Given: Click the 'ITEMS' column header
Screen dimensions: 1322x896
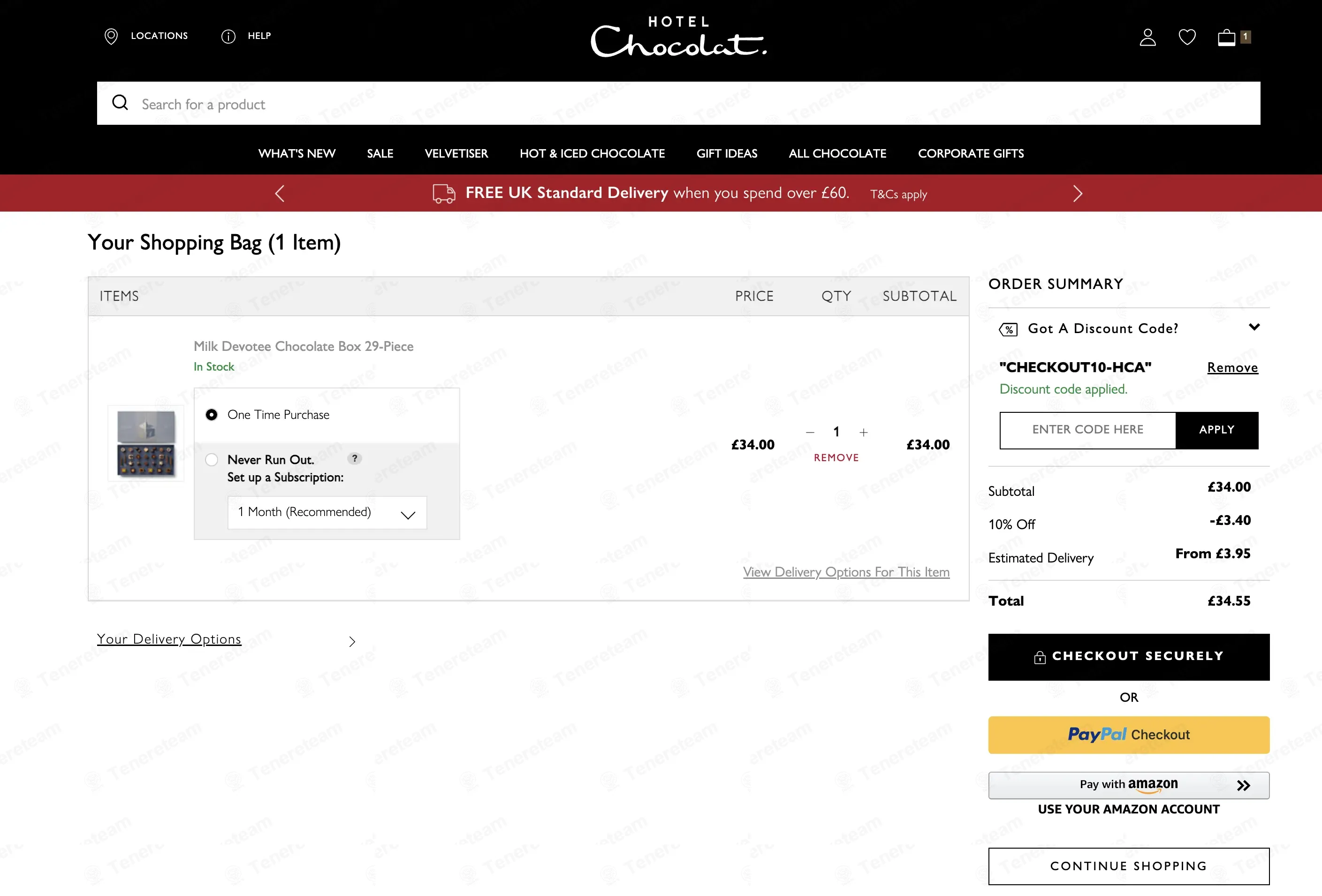Looking at the screenshot, I should coord(119,296).
